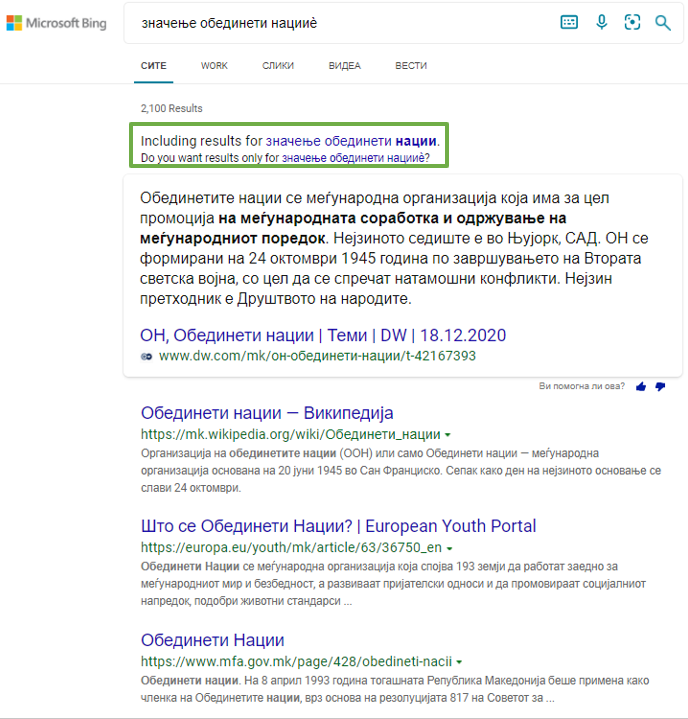Image resolution: width=688 pixels, height=719 pixels.
Task: Start voice search with microphone icon
Action: [x=601, y=22]
